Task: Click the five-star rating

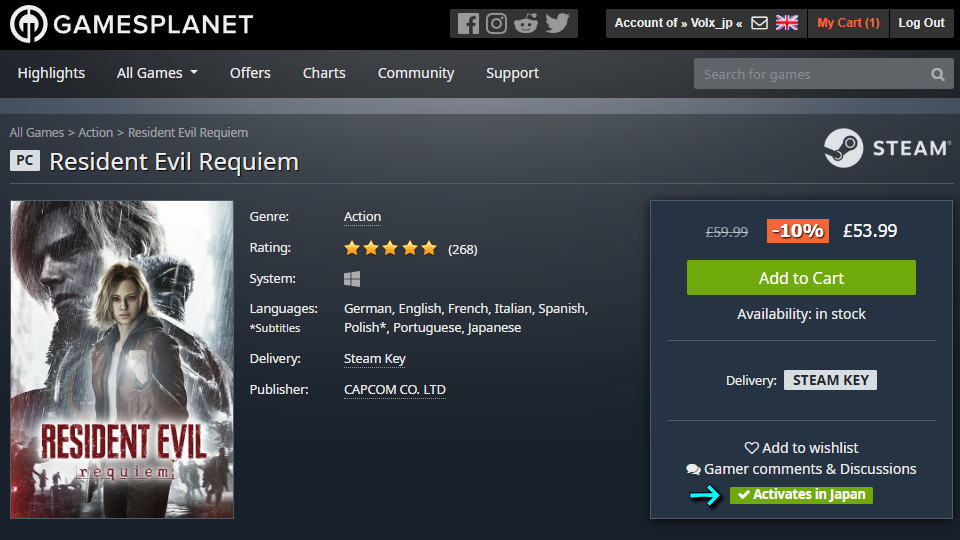Action: coord(390,248)
